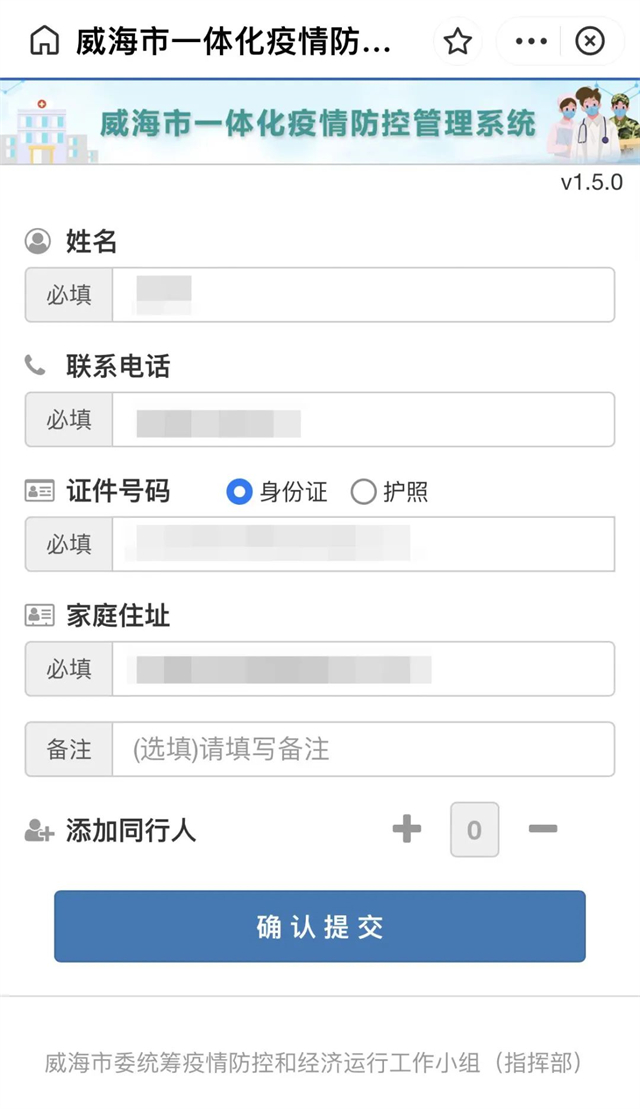Focus the 证件号码 ID number field
This screenshot has width=640, height=1109.
362,544
